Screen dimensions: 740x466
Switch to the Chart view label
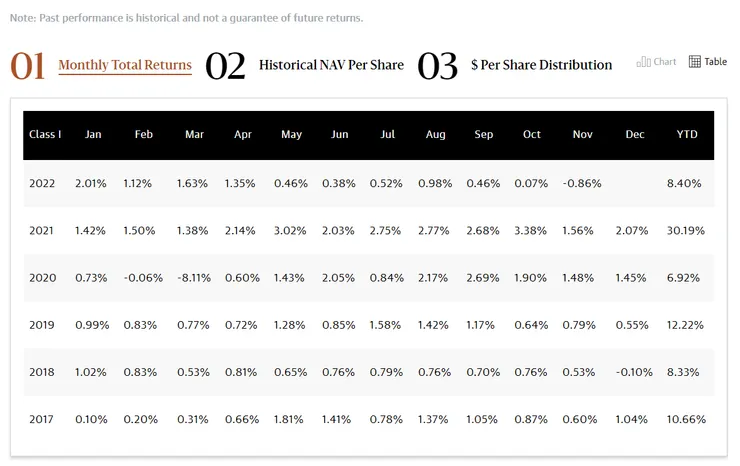coord(665,62)
